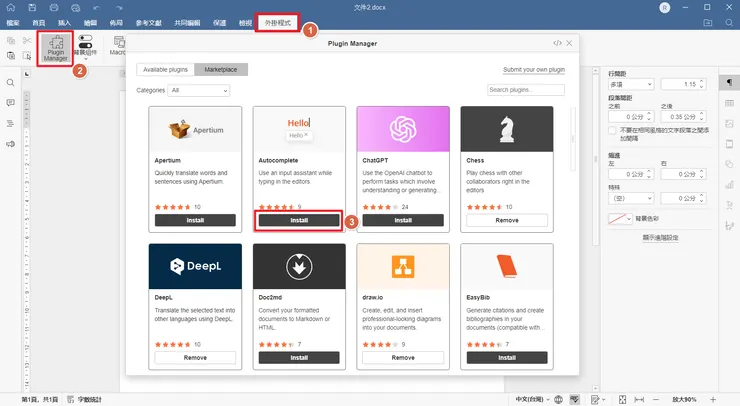Remove the DeepL plugin
The image size is (740, 406).
click(195, 358)
